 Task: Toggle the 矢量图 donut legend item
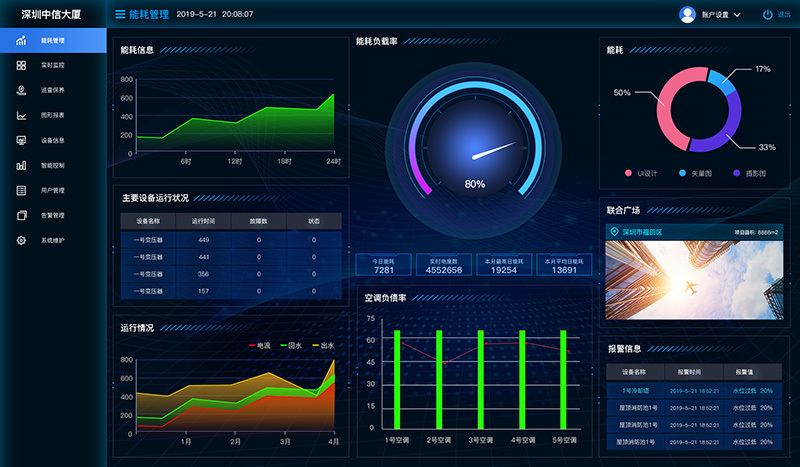695,174
